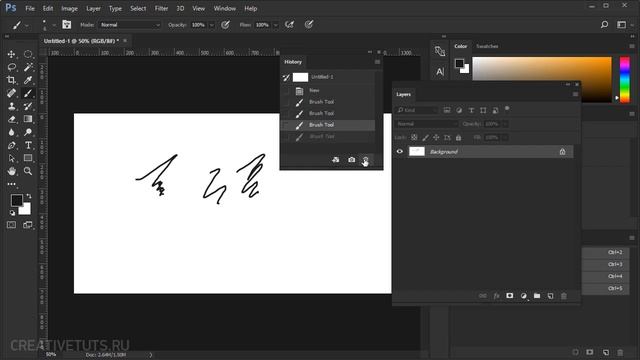Open the brush Opacity slider arrow
Image resolution: width=640 pixels, height=360 pixels.
[x=211, y=25]
